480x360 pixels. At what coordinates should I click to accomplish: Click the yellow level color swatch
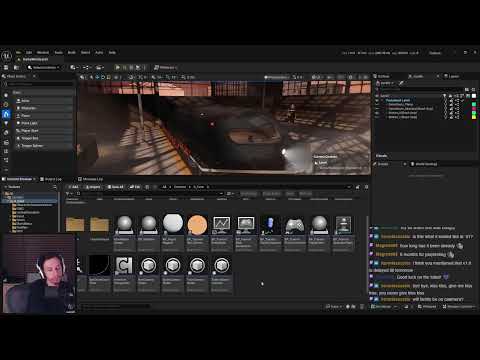tap(474, 117)
